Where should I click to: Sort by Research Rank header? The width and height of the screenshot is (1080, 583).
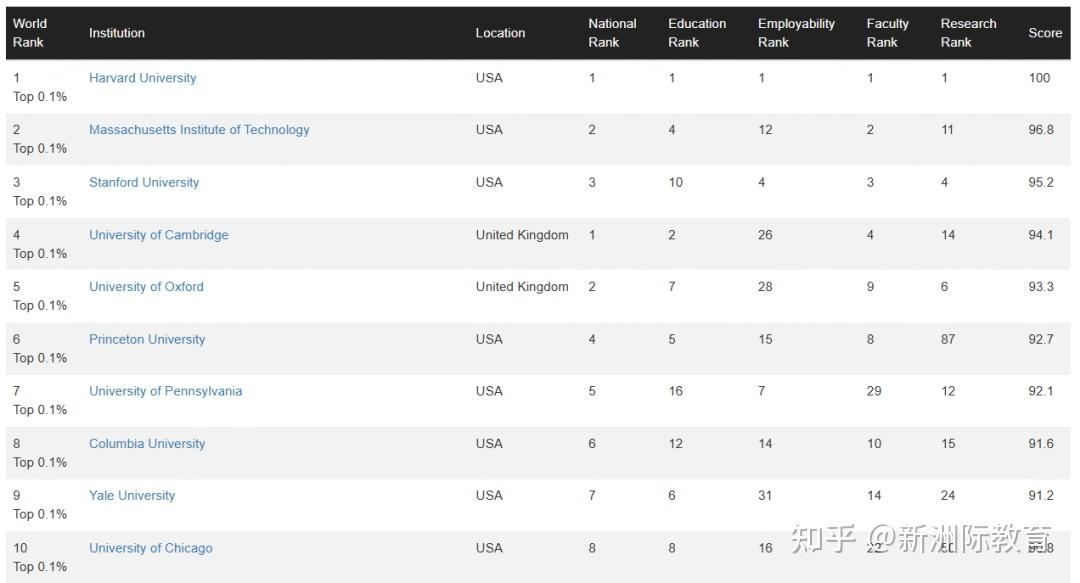coord(968,32)
